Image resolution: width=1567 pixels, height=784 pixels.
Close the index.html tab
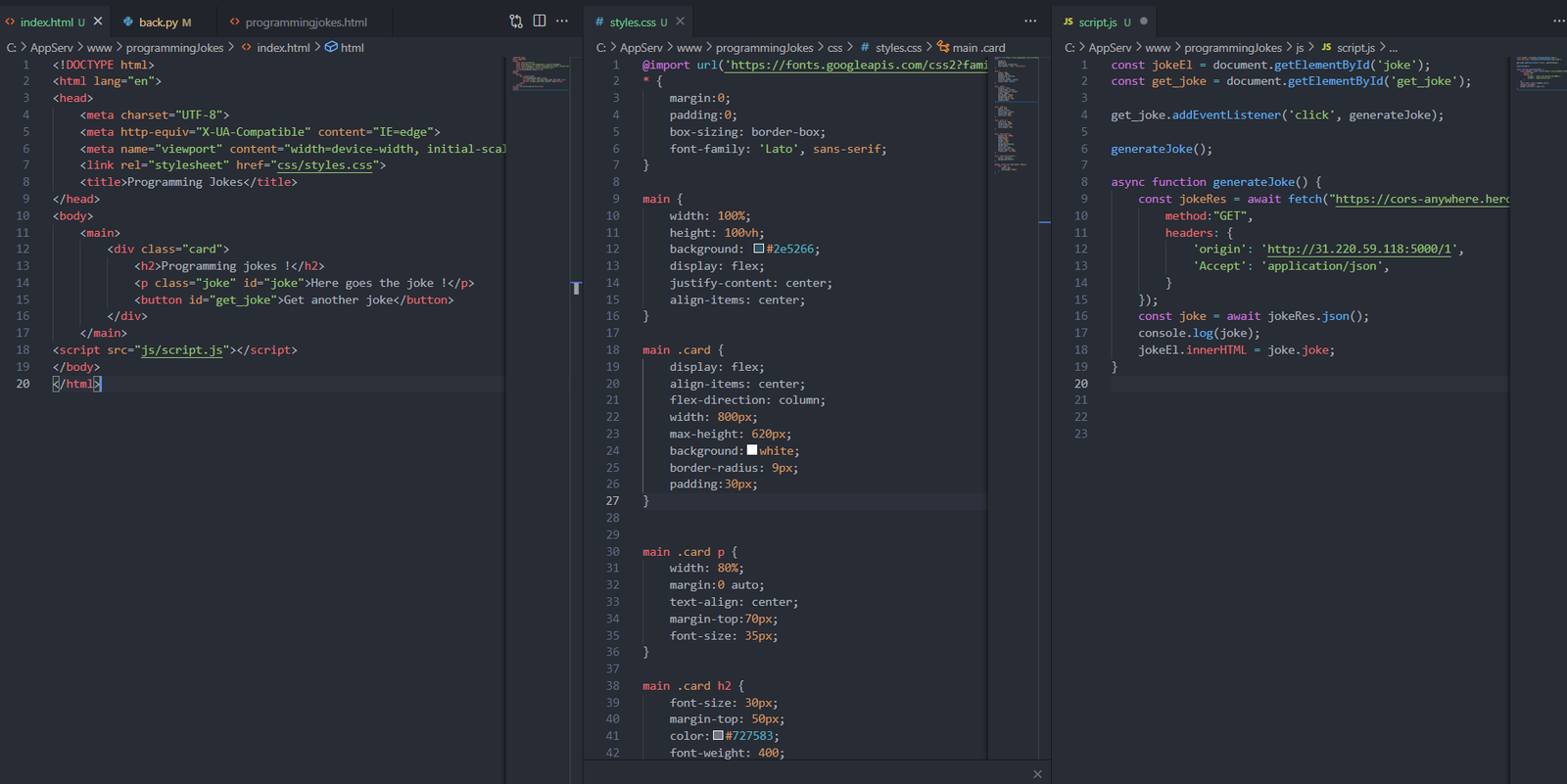coord(98,22)
